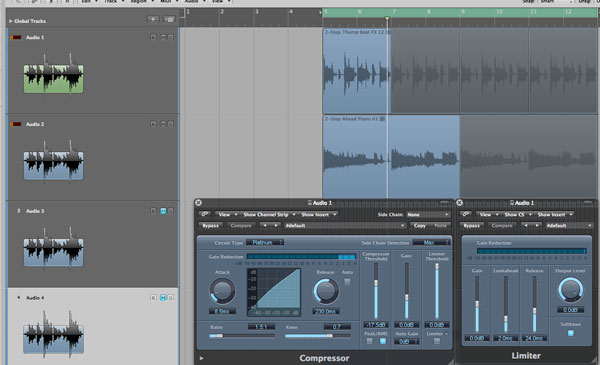Image resolution: width=600 pixels, height=365 pixels.
Task: Enable the Limiter checkbox in Compressor
Action: (x=437, y=341)
